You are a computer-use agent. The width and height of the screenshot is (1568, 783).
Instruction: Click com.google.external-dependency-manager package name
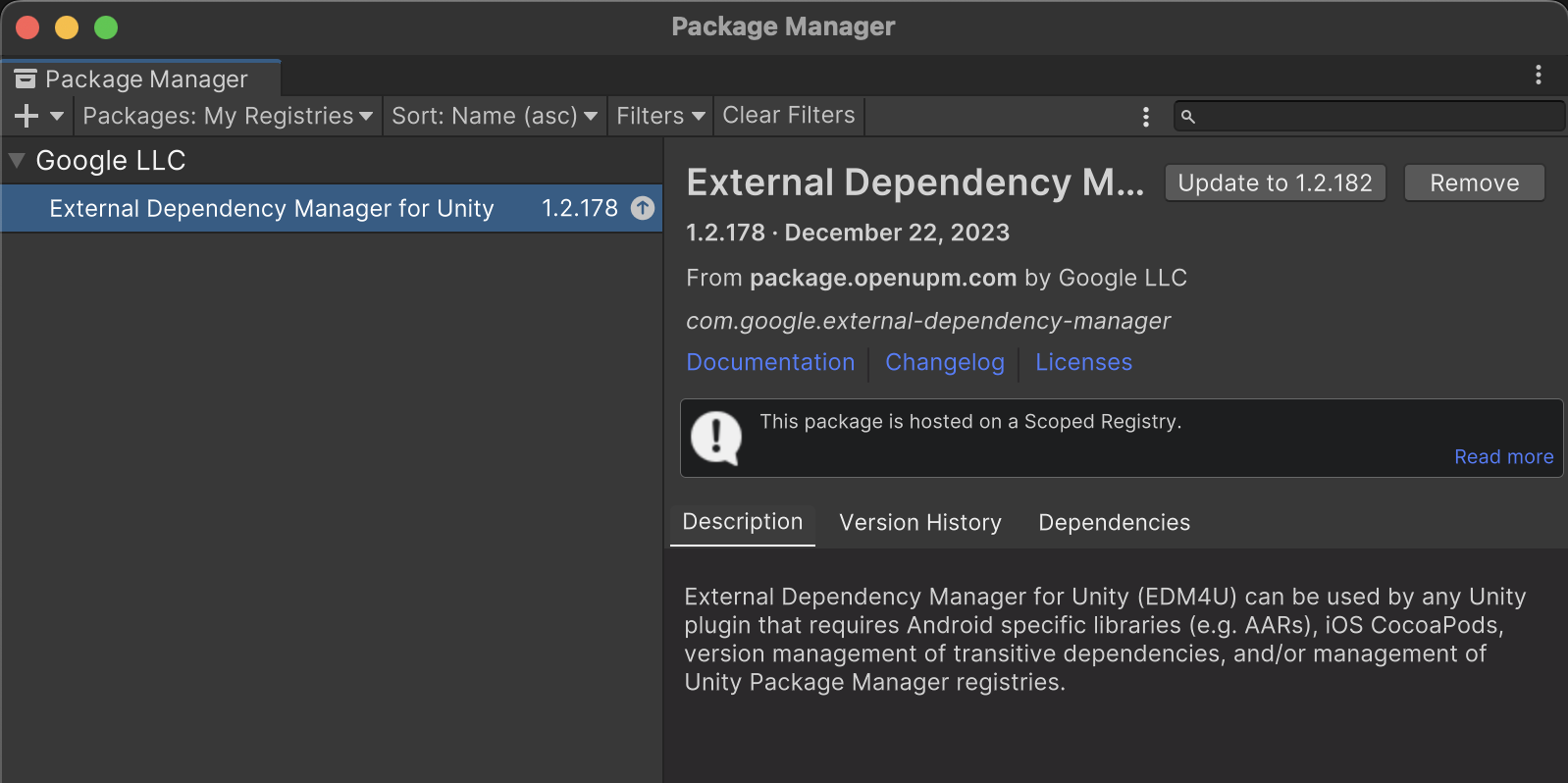(928, 321)
